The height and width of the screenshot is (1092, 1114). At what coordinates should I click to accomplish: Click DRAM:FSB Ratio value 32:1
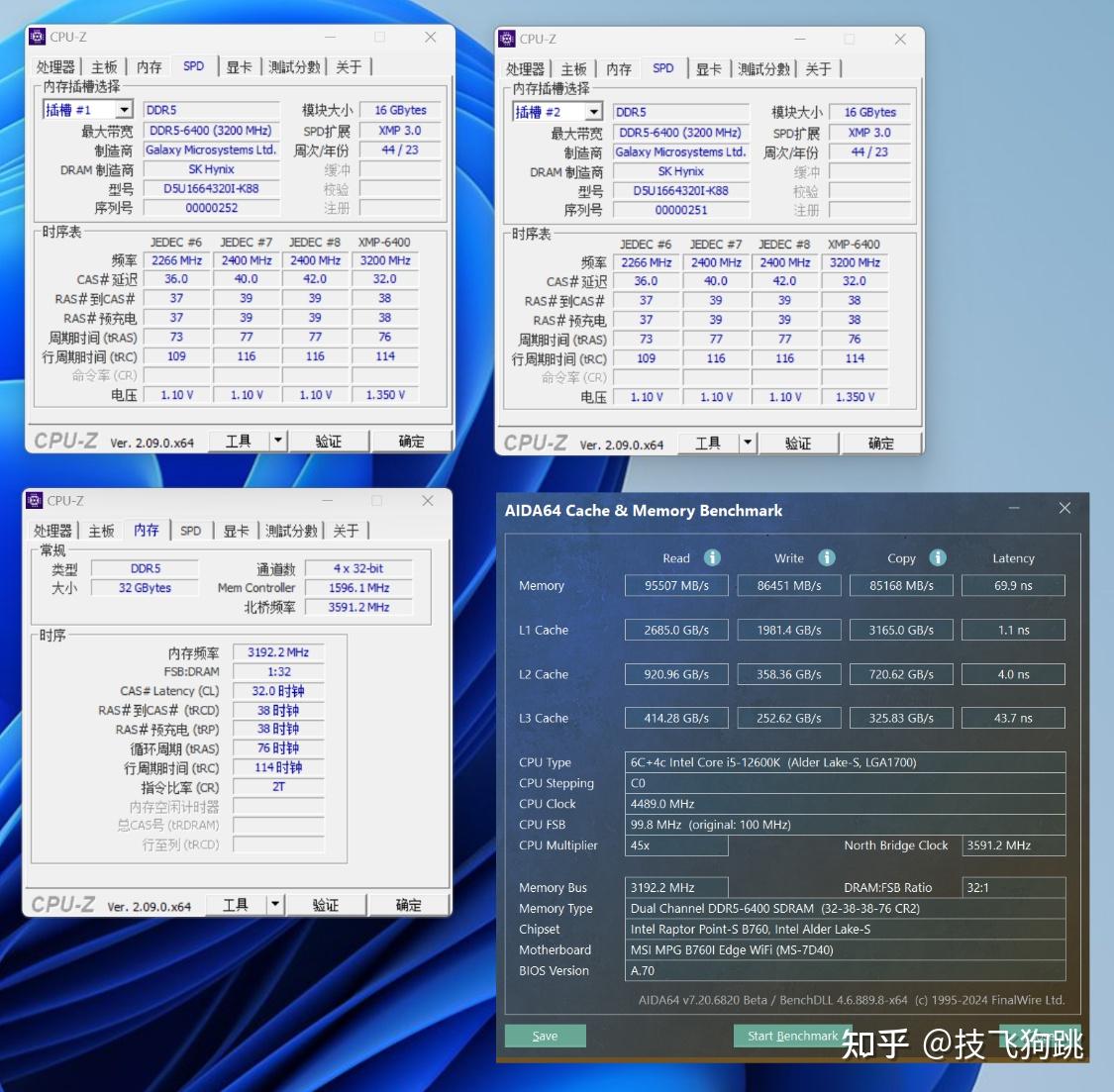click(1013, 887)
